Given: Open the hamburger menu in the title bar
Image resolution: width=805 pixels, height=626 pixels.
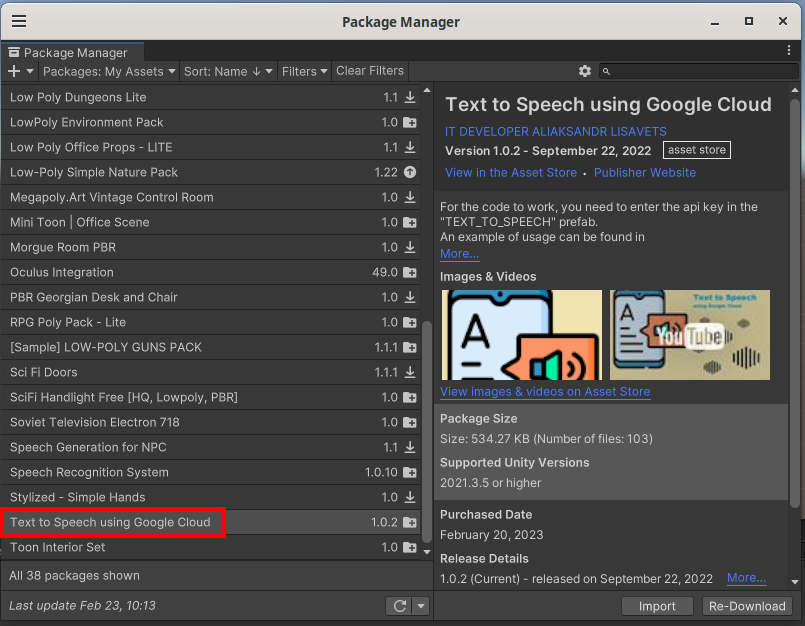Looking at the screenshot, I should pyautogui.click(x=19, y=21).
